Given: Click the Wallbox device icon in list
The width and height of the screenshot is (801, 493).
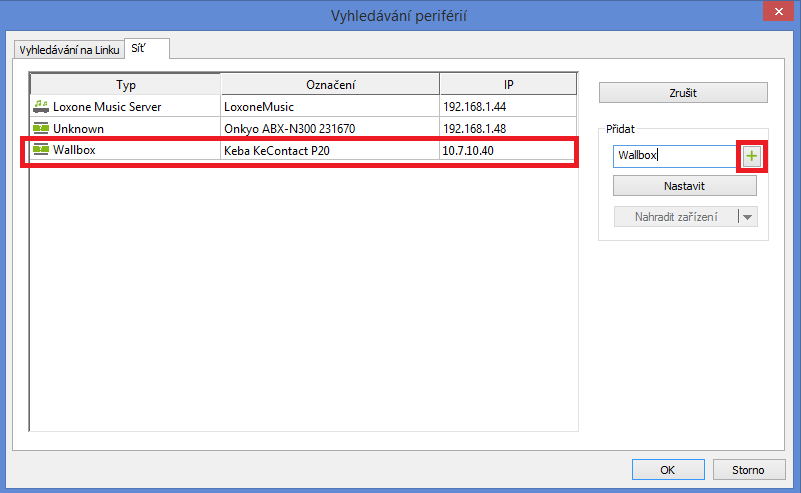Looking at the screenshot, I should (x=41, y=151).
